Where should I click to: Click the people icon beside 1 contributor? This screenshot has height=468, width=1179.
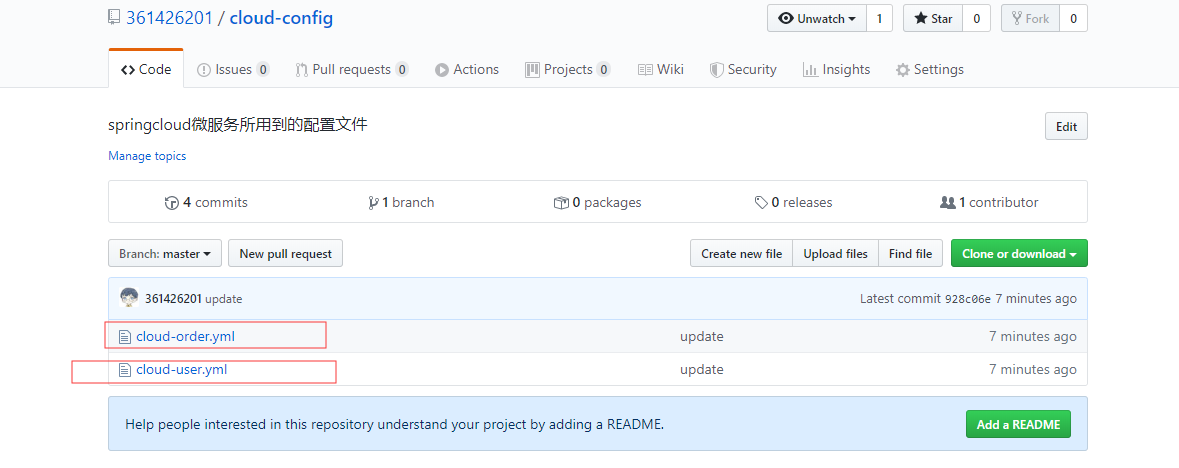[x=947, y=202]
